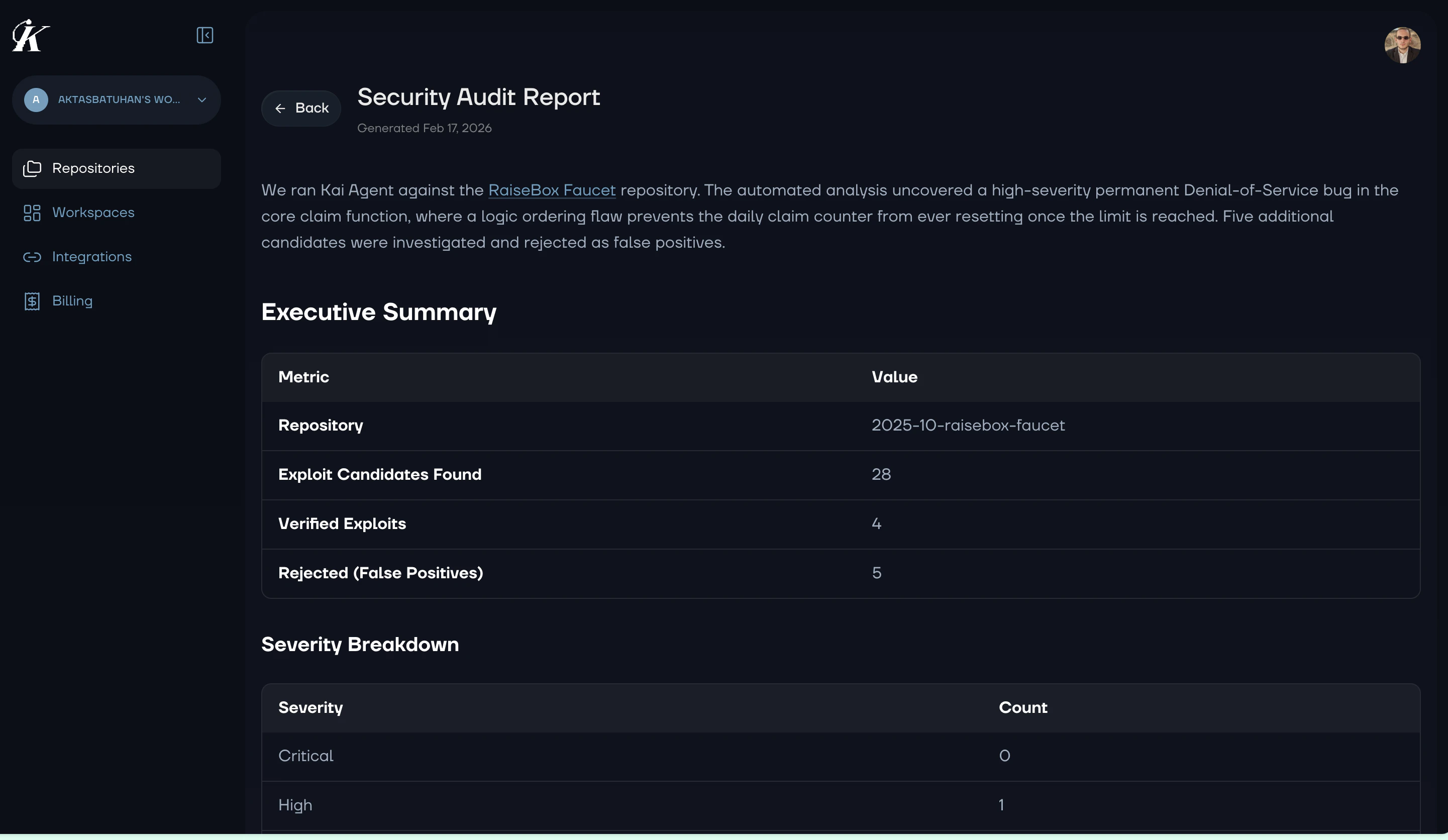Screen dimensions: 1448x840
Task: Click the Repositories folder icon
Action: point(32,168)
